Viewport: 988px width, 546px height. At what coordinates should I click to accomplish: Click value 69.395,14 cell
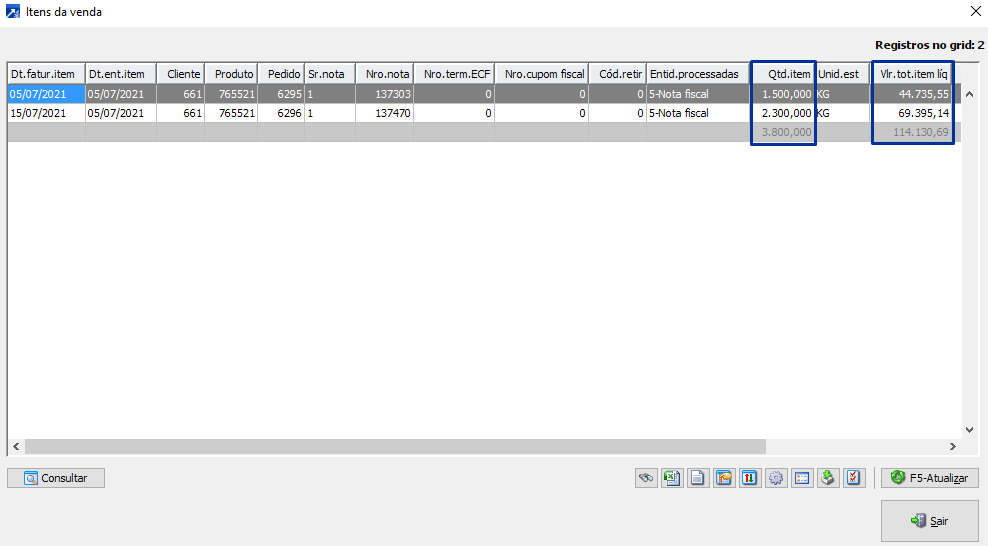(x=913, y=113)
